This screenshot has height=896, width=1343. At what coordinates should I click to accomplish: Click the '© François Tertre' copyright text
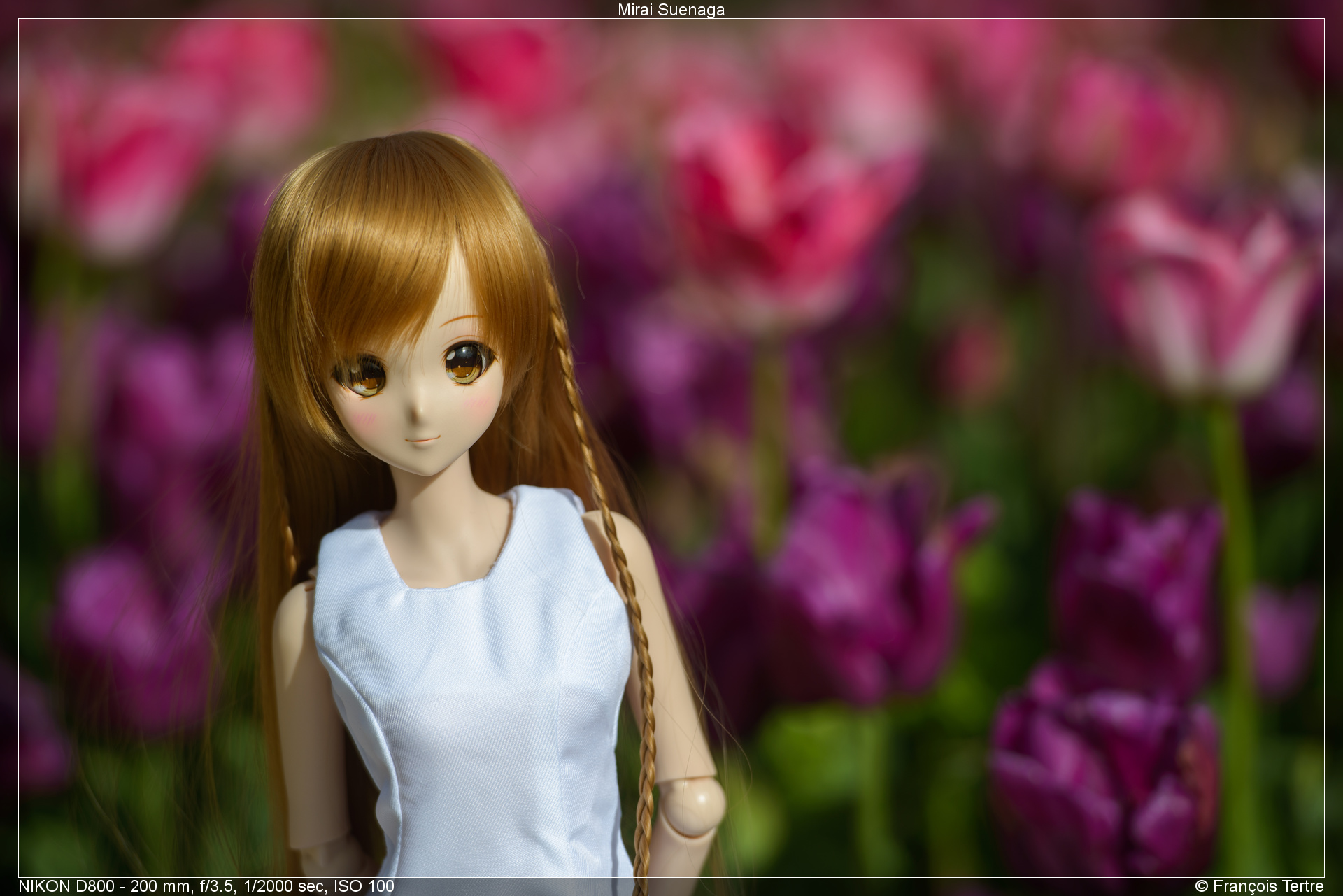[1259, 886]
